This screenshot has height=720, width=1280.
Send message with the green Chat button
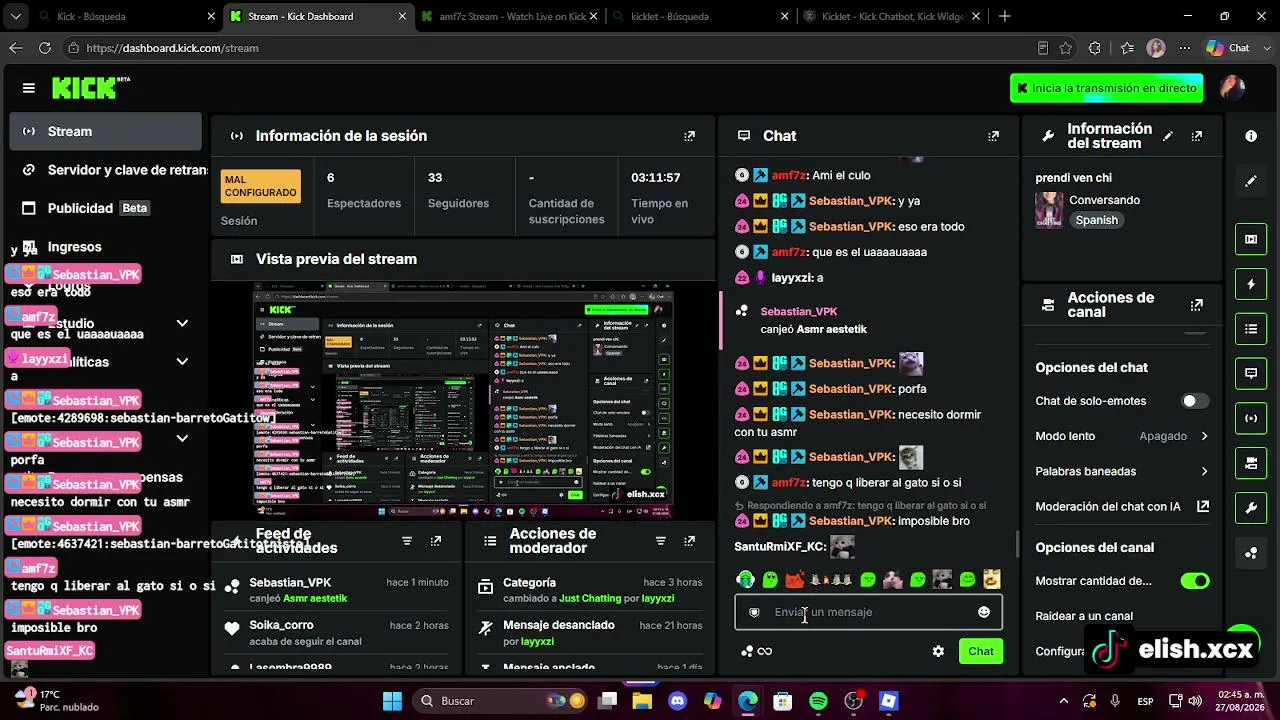981,651
